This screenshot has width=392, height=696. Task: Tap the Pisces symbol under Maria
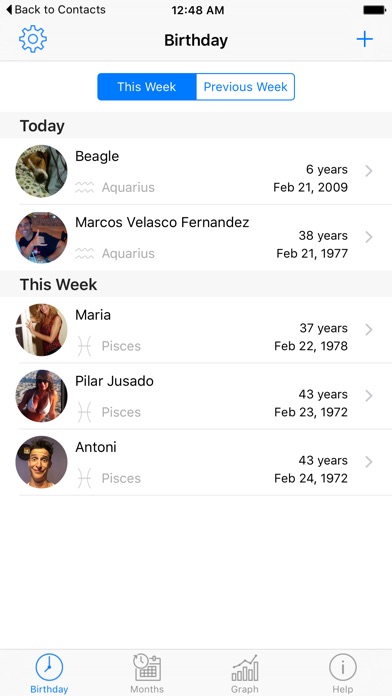tap(84, 346)
